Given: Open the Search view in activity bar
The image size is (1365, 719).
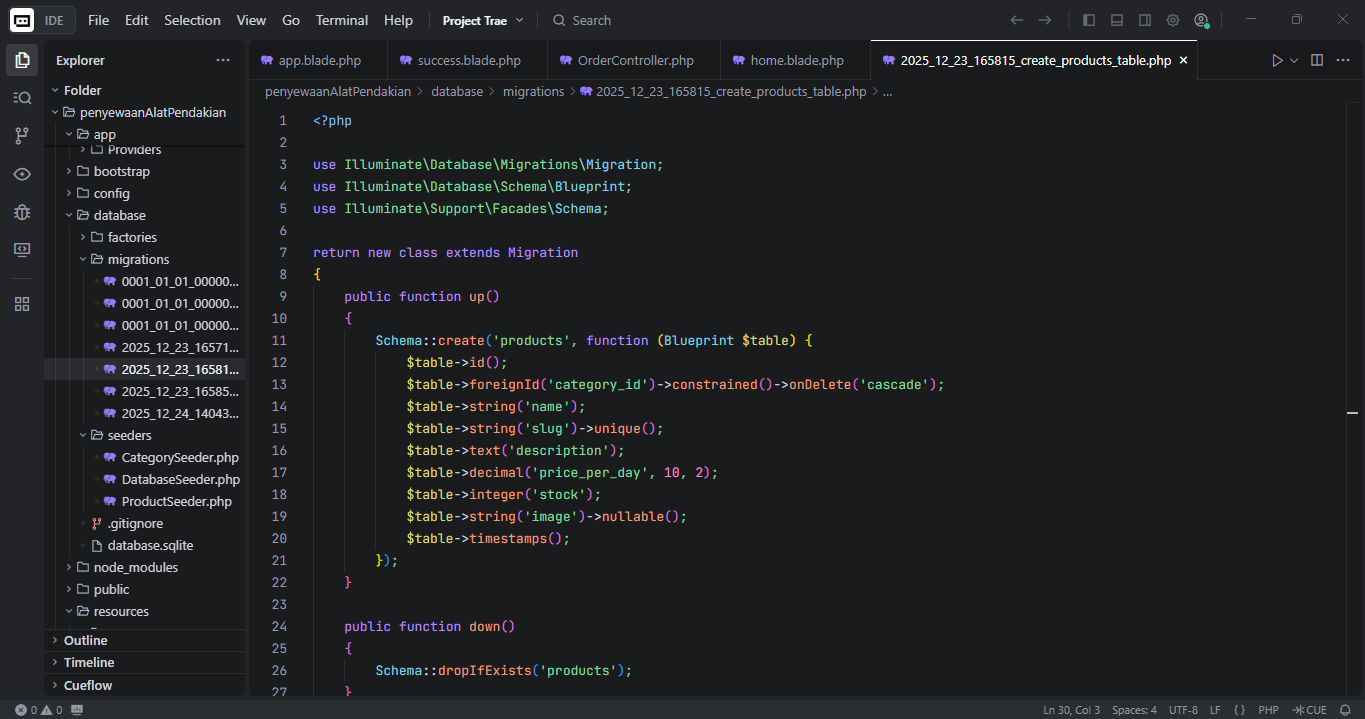Looking at the screenshot, I should click(22, 97).
